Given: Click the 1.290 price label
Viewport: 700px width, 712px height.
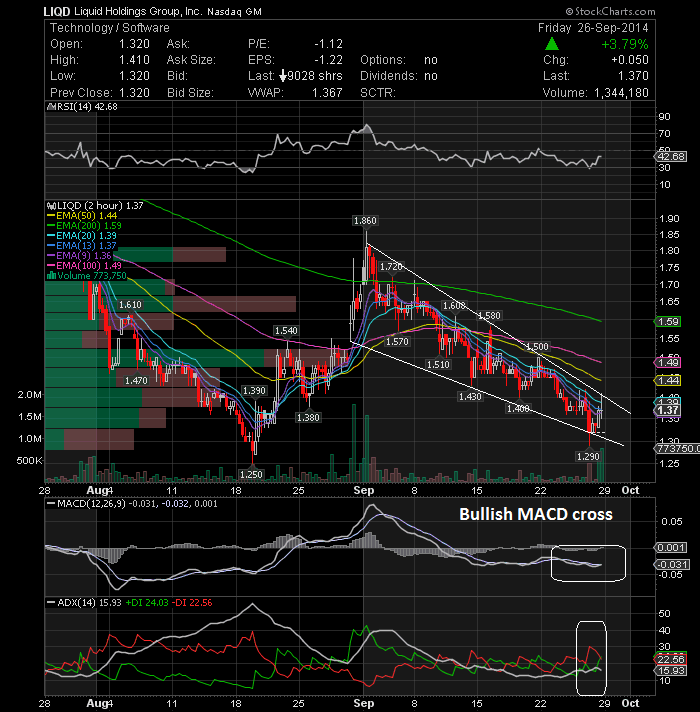Looking at the screenshot, I should [588, 457].
